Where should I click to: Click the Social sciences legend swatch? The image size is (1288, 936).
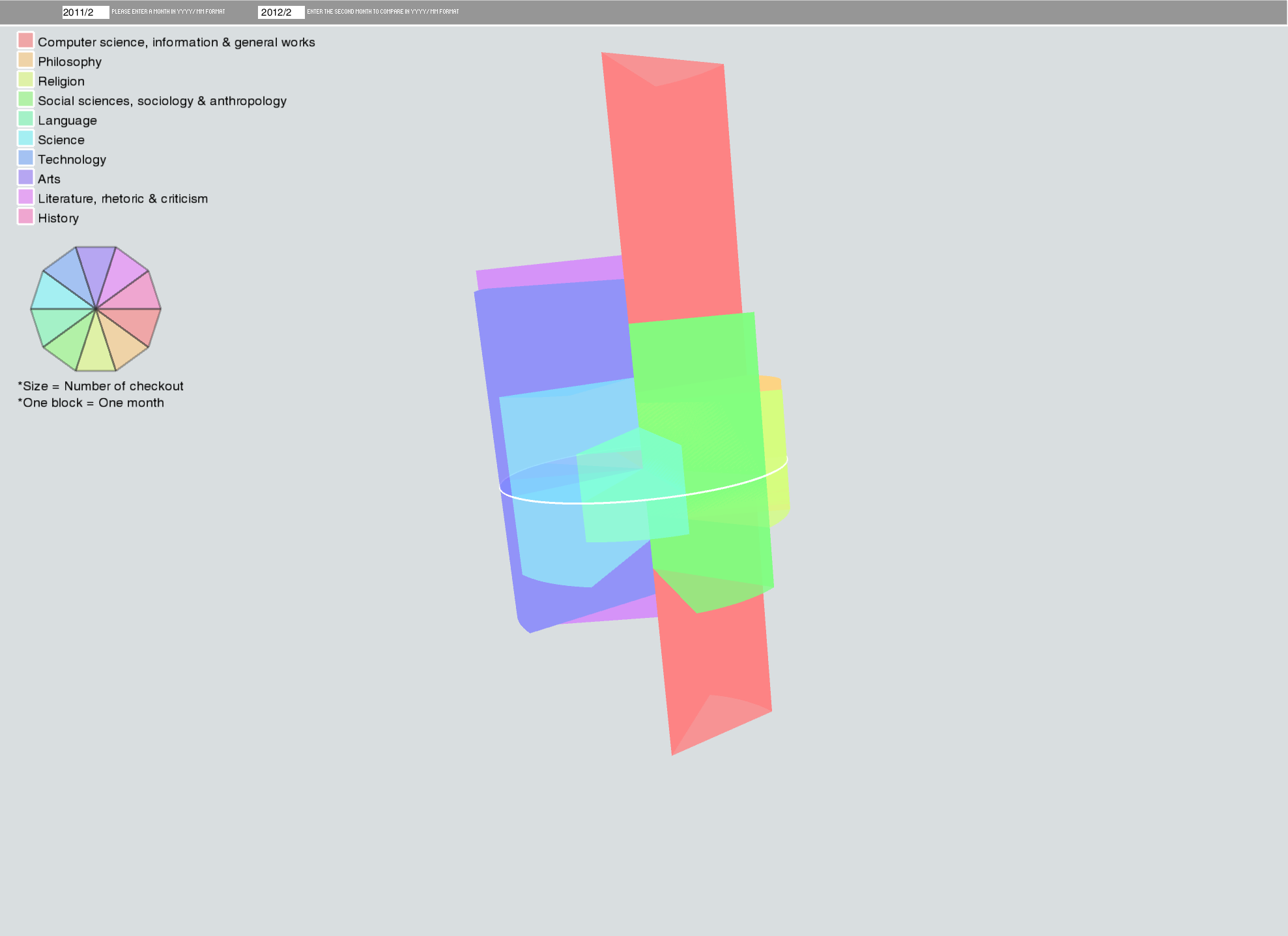tap(25, 99)
